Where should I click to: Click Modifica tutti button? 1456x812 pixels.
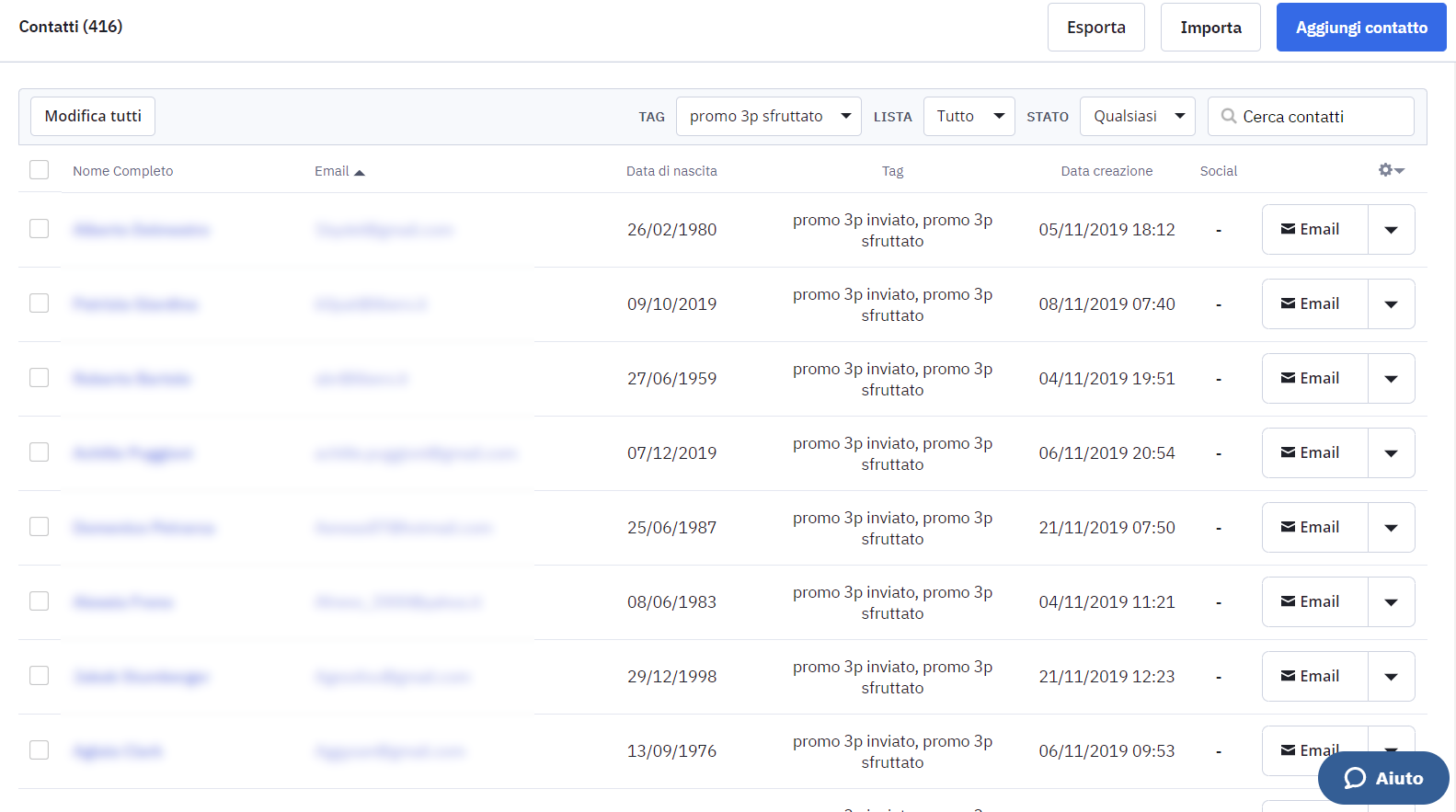tap(93, 116)
